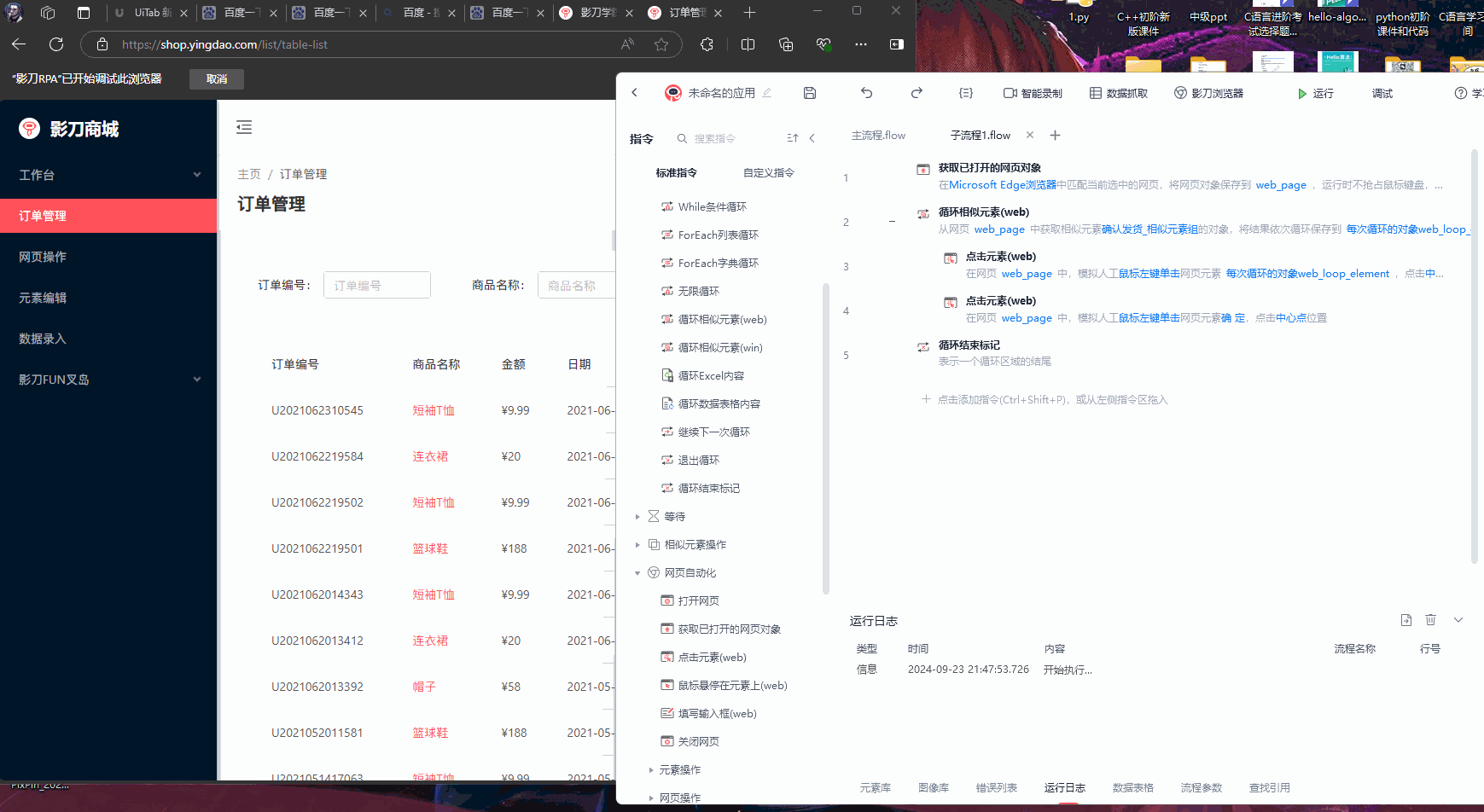
Task: Select While条件循环 command
Action: [x=704, y=206]
